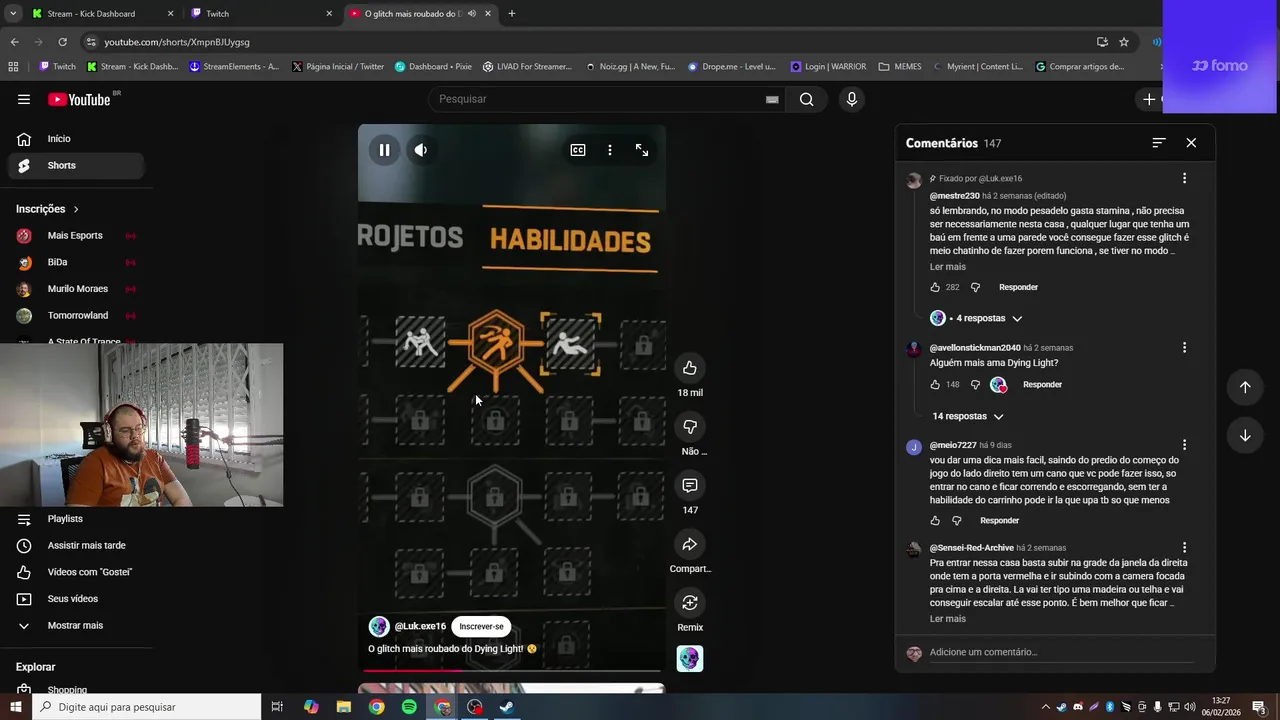Image resolution: width=1280 pixels, height=720 pixels.
Task: Open the @Luk.exe16 channel link
Action: [x=420, y=626]
